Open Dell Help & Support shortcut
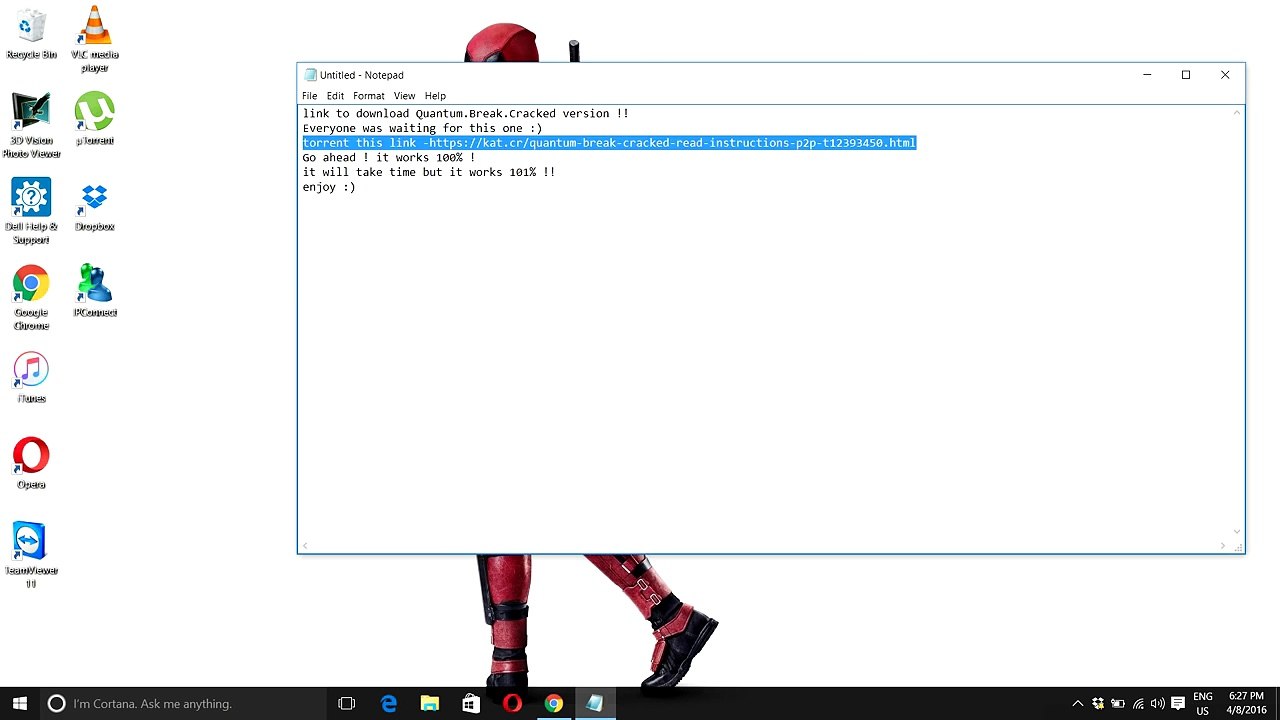Viewport: 1280px width, 720px height. pyautogui.click(x=31, y=212)
